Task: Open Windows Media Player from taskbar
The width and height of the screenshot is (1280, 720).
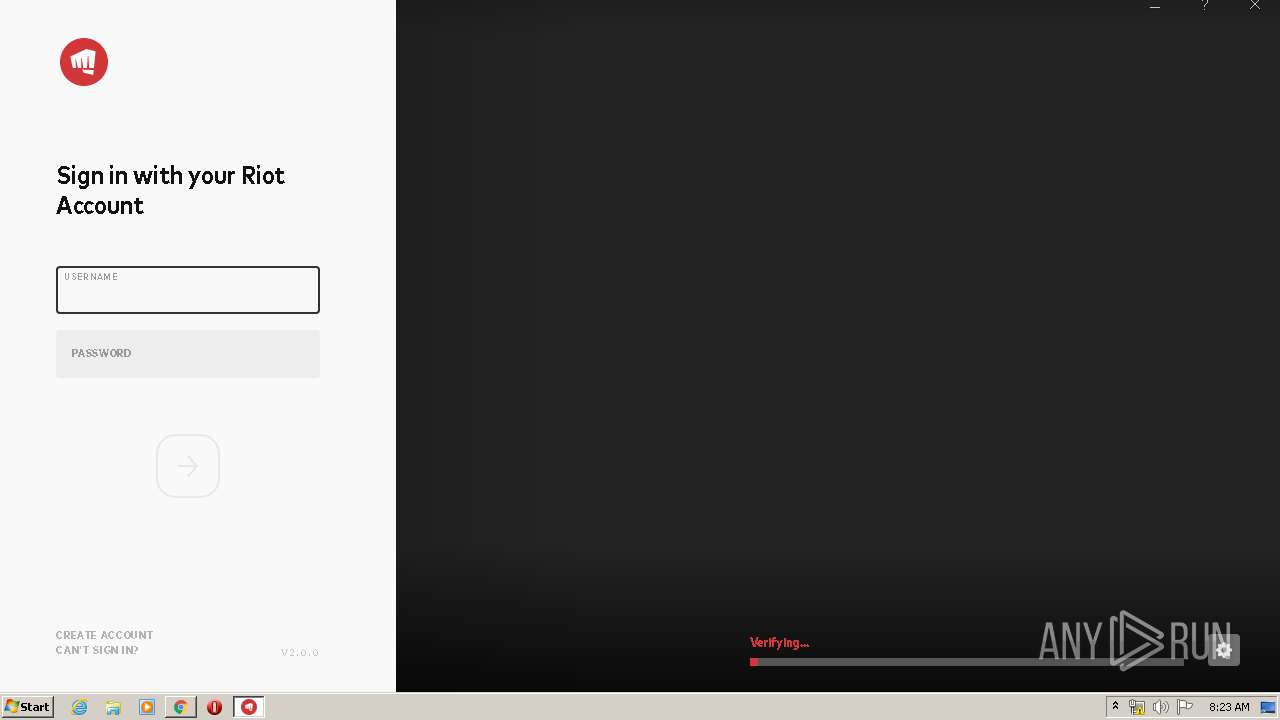Action: (x=147, y=707)
